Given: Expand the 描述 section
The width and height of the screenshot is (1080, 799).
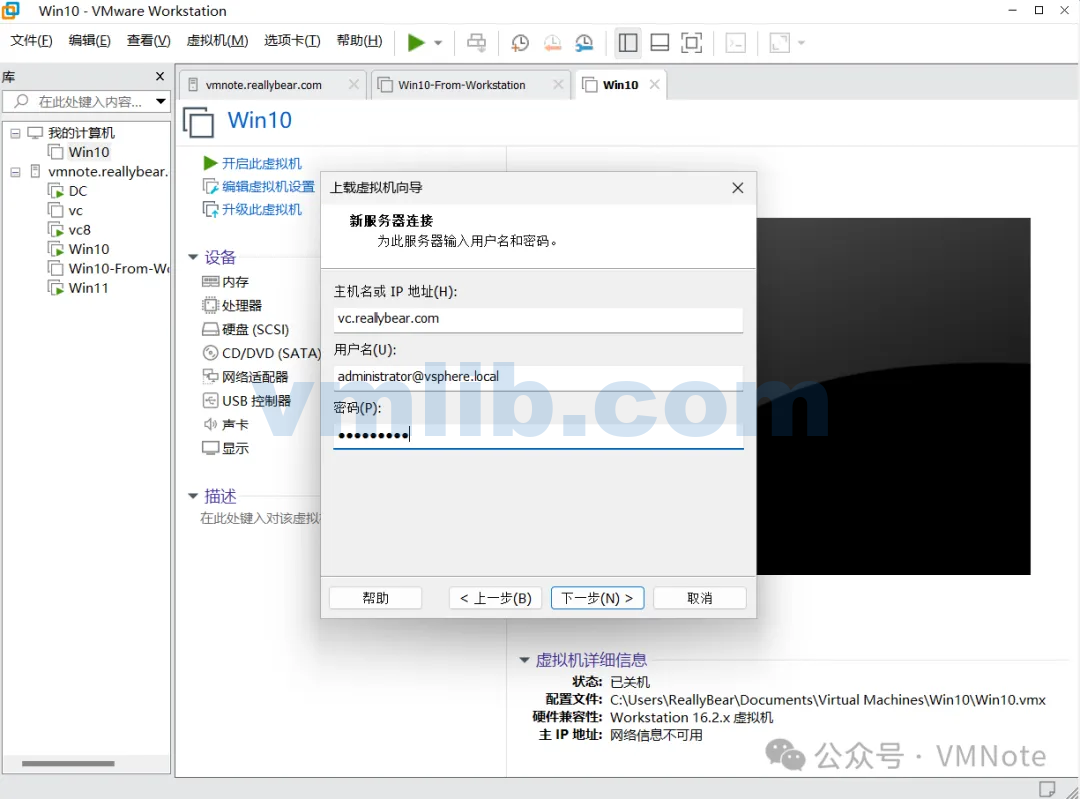Looking at the screenshot, I should pos(193,495).
